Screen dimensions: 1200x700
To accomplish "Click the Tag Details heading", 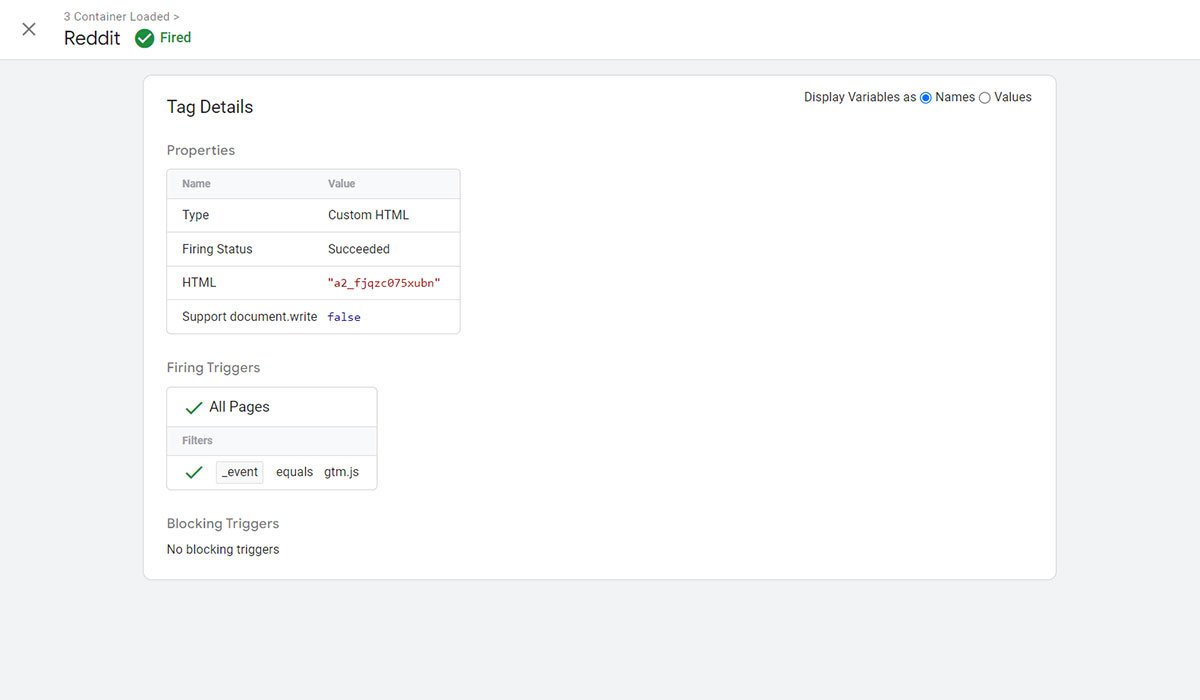I will coord(210,107).
